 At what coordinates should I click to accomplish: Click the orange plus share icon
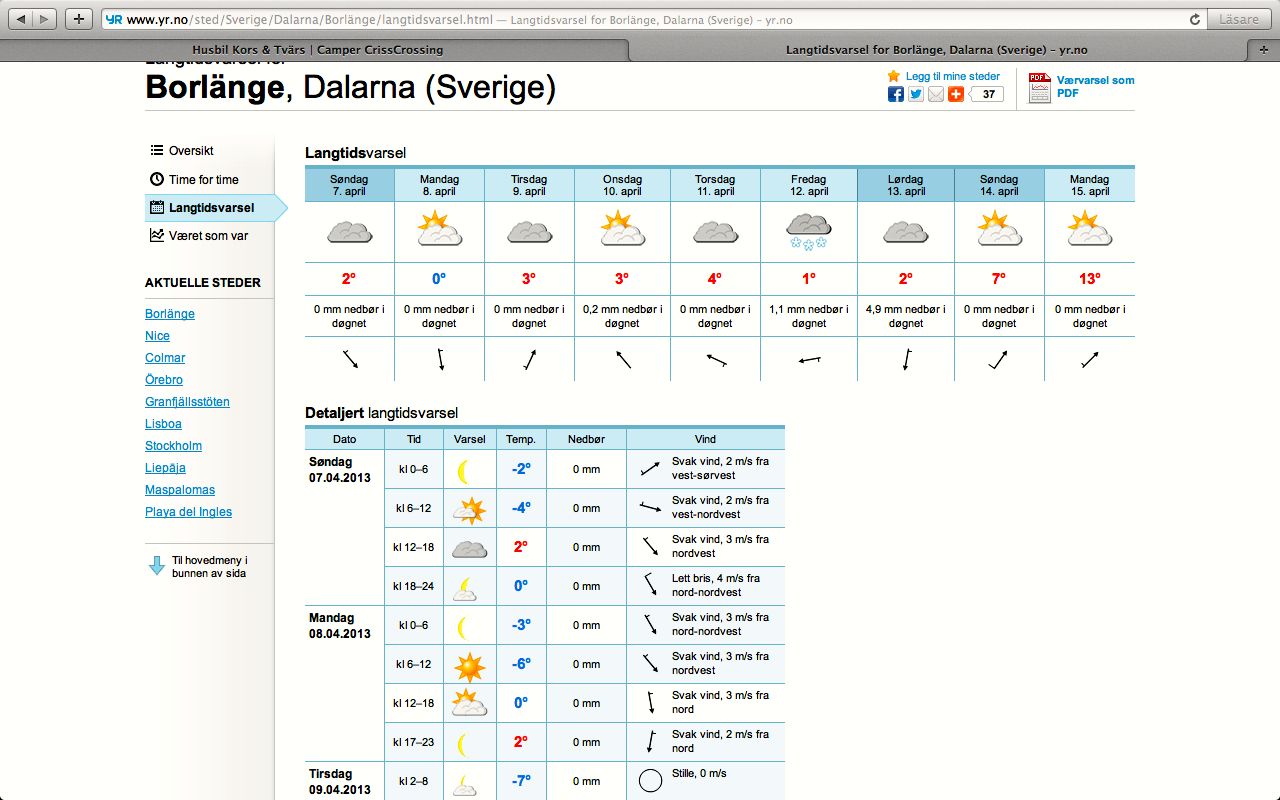956,94
